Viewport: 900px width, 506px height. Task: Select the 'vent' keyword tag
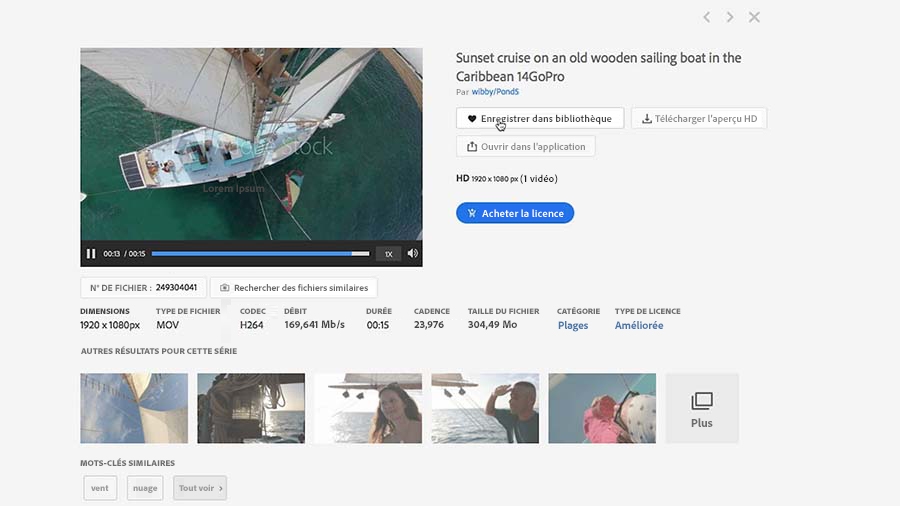click(x=100, y=488)
